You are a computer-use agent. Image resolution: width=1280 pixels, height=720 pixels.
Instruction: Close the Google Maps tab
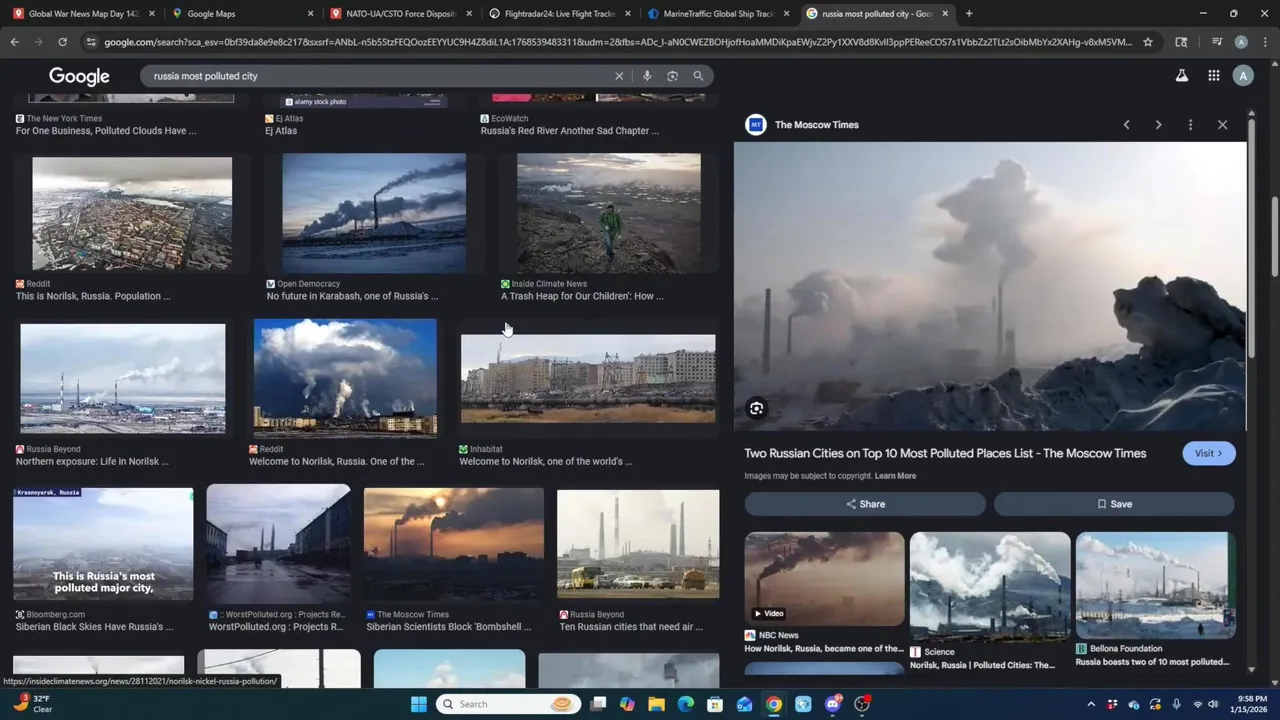pyautogui.click(x=310, y=14)
